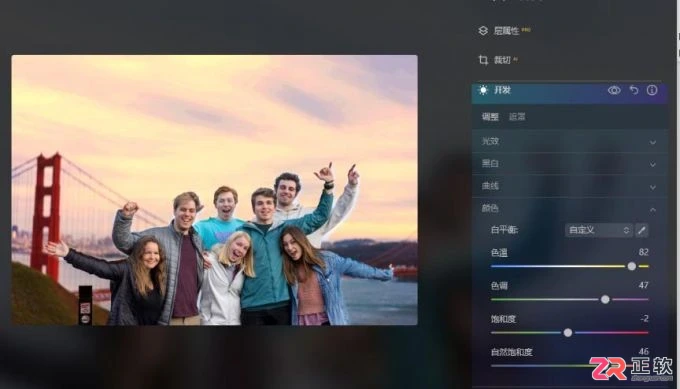Image resolution: width=680 pixels, height=389 pixels.
Task: Click the 光效 section label
Action: coord(490,141)
